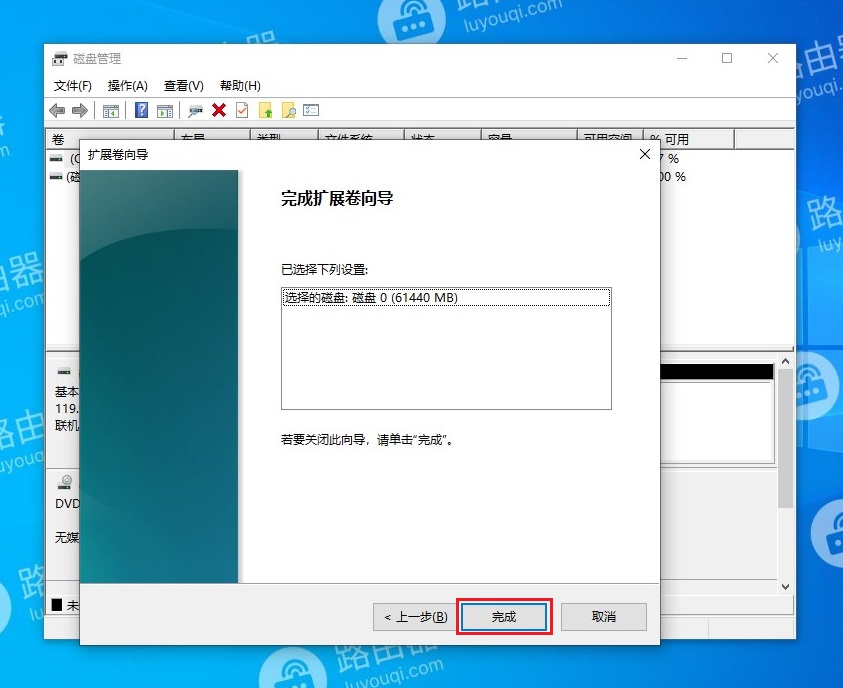Click the folder with magnifier icon

point(289,110)
